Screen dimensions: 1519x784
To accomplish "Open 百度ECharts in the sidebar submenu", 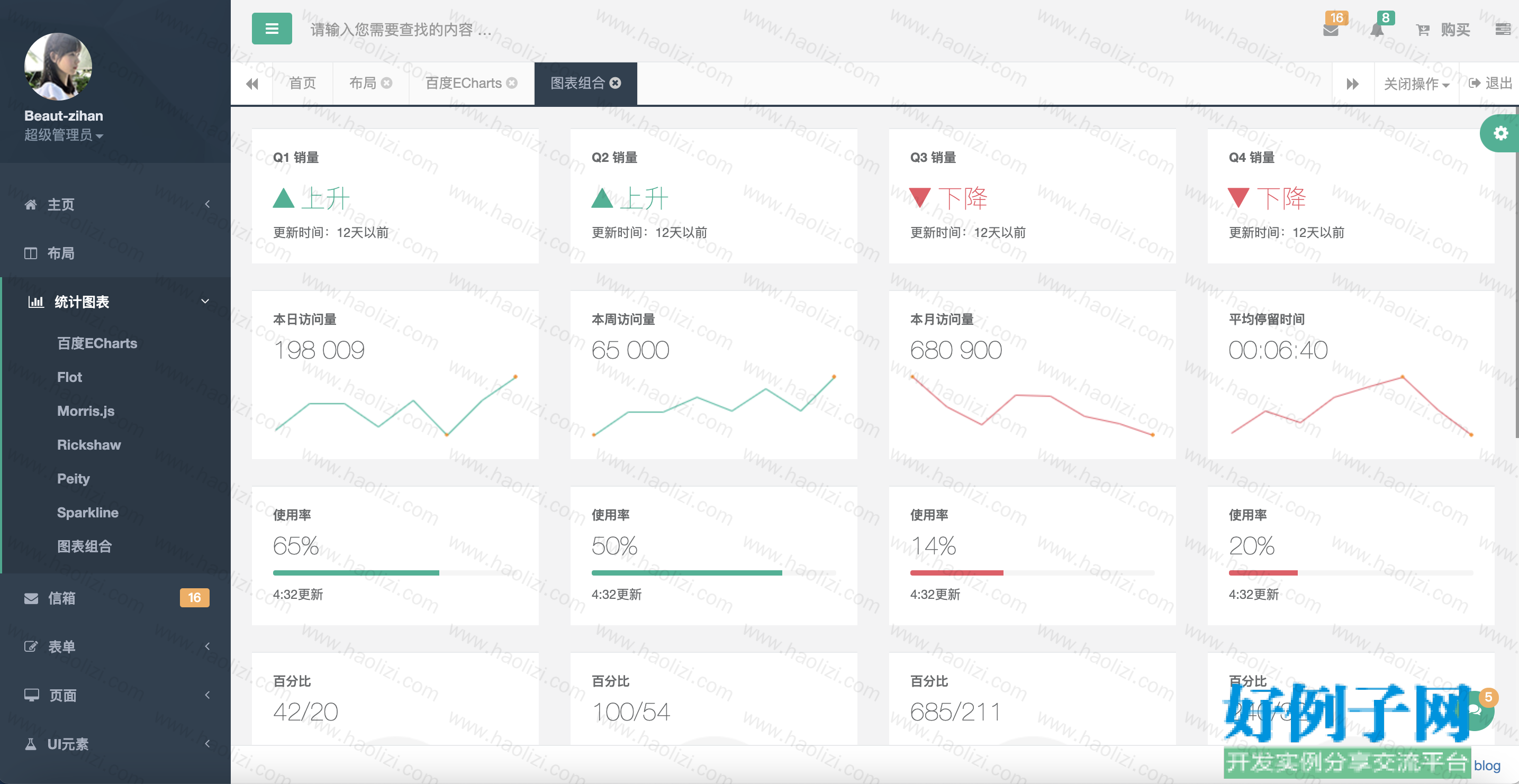I will pos(97,343).
